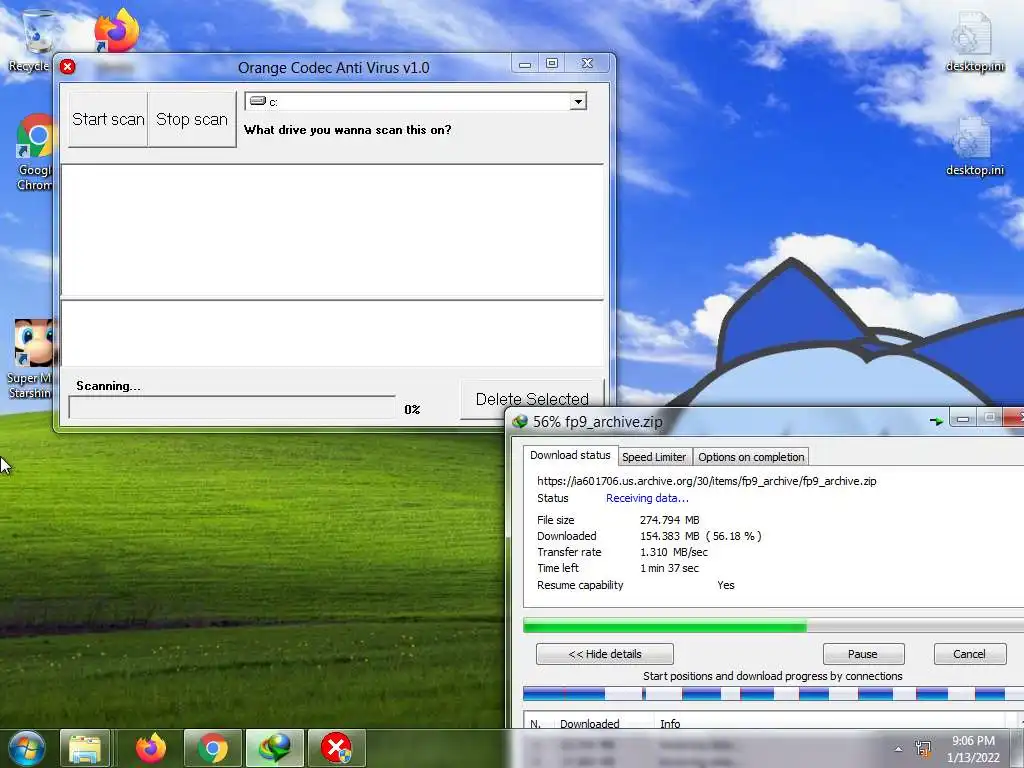
Task: Maximize the Orange Codec Anti Virus window
Action: coord(552,63)
